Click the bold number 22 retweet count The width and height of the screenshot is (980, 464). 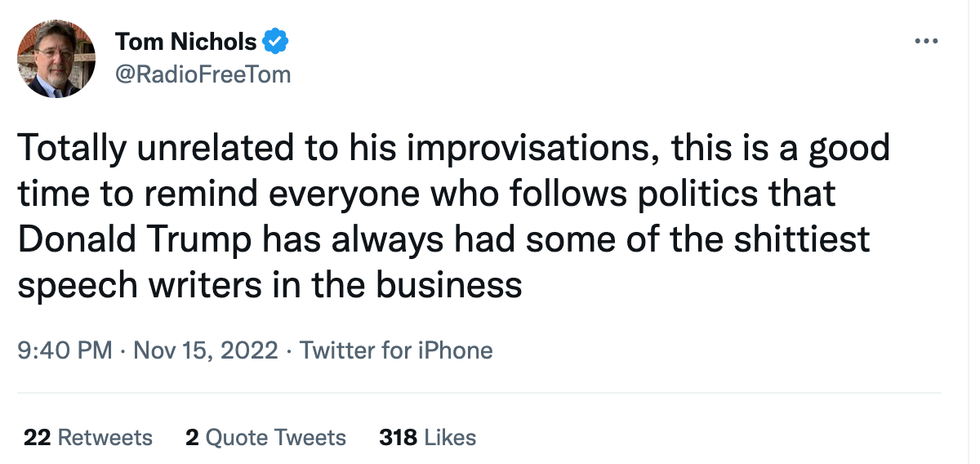(x=37, y=437)
